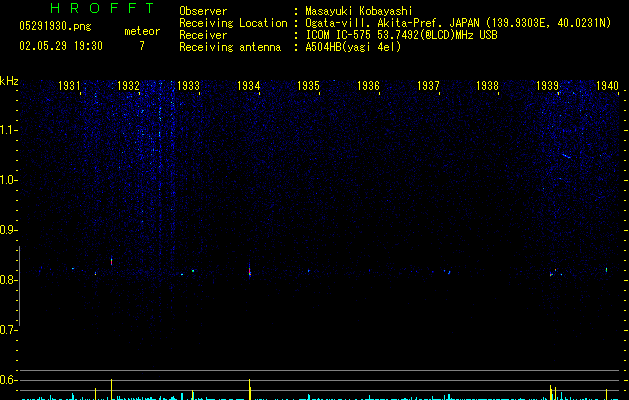Click the kHz axis unit label
Image resolution: width=629 pixels, height=400 pixels.
(x=9, y=81)
